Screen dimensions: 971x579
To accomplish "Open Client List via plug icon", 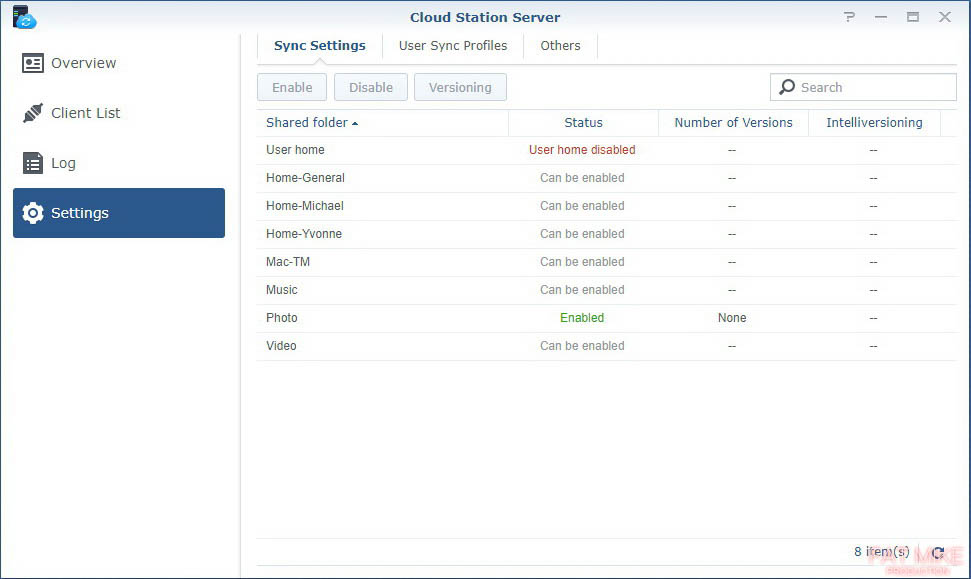I will [x=33, y=113].
